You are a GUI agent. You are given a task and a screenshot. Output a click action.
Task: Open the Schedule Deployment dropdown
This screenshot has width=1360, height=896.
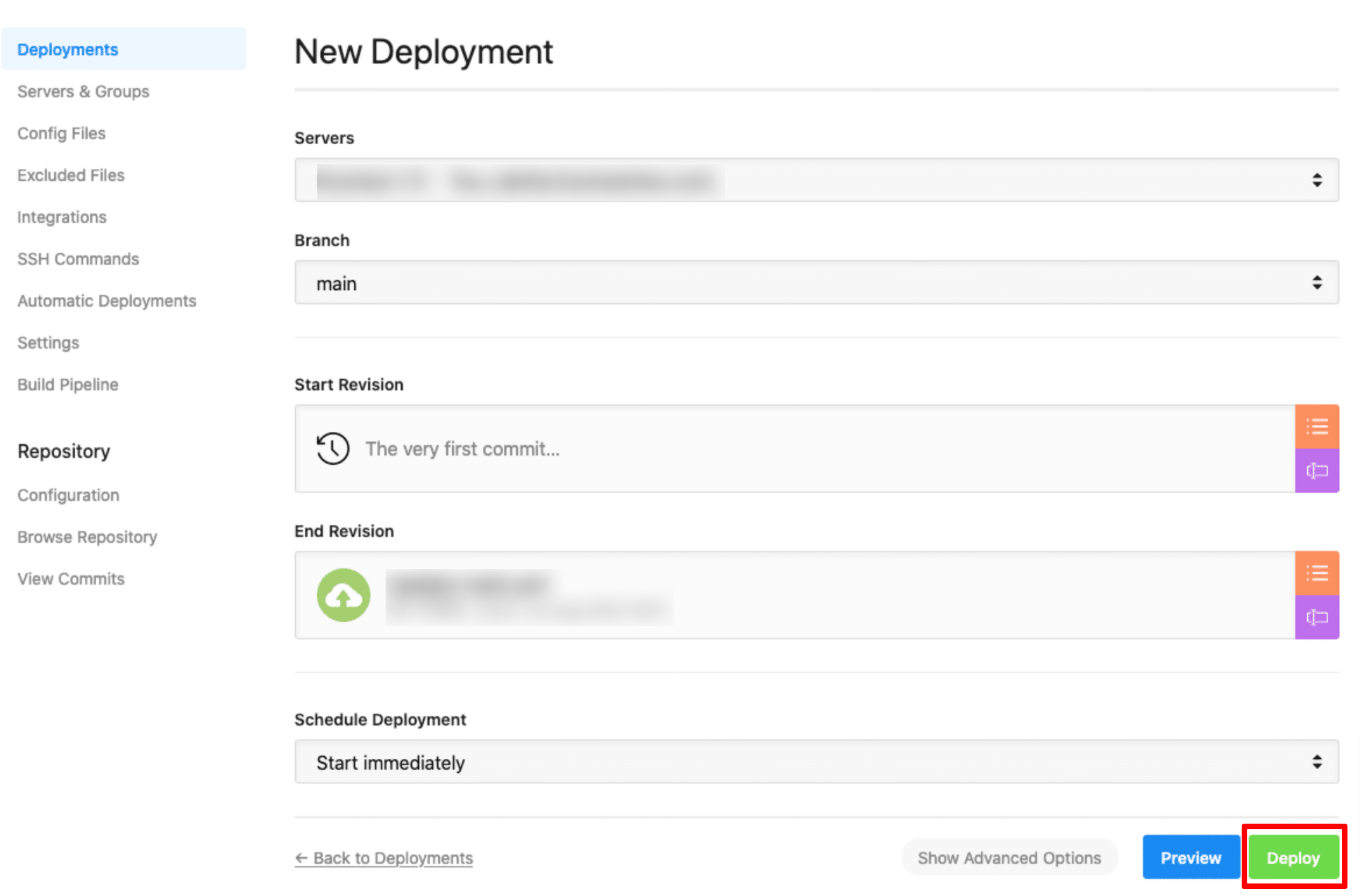pyautogui.click(x=816, y=762)
